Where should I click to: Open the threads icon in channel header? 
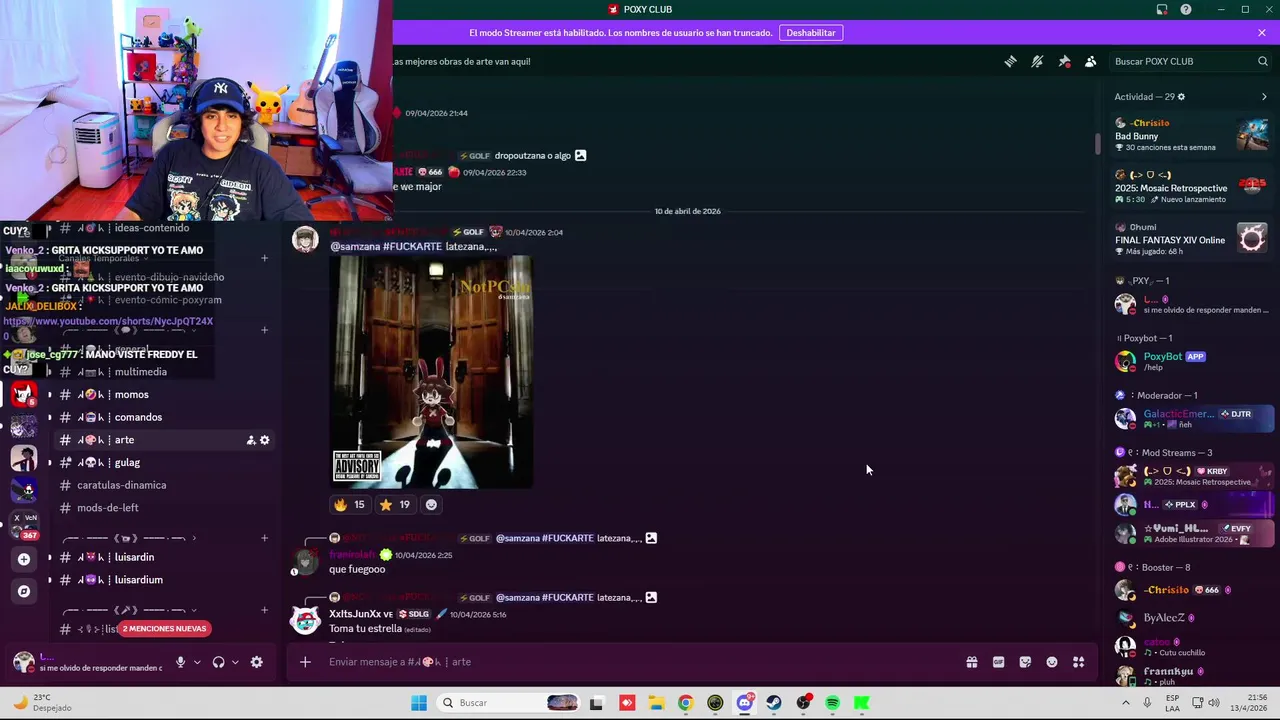[x=1011, y=61]
